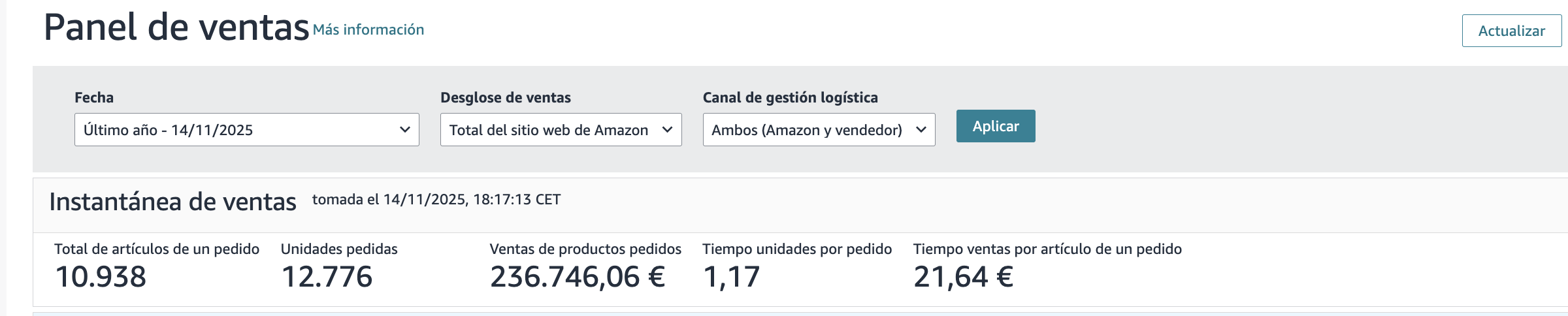
Task: Select the 12.776 units ordered value
Action: [x=327, y=277]
